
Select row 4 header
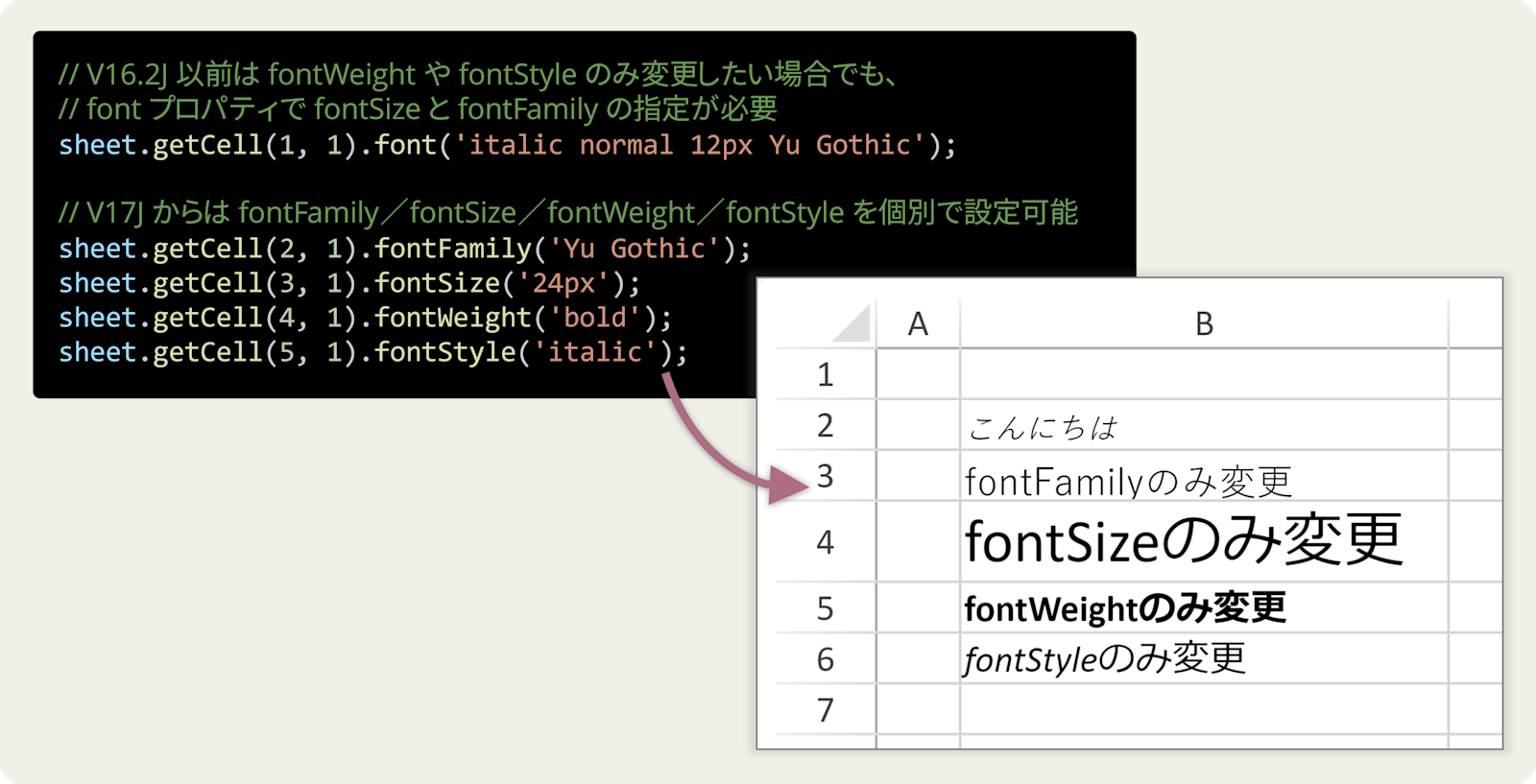(826, 542)
